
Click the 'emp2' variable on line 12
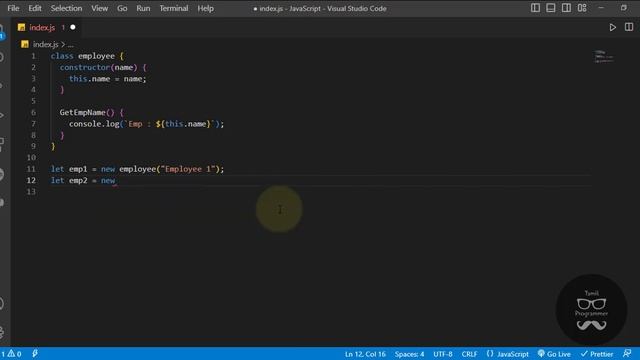coord(78,180)
